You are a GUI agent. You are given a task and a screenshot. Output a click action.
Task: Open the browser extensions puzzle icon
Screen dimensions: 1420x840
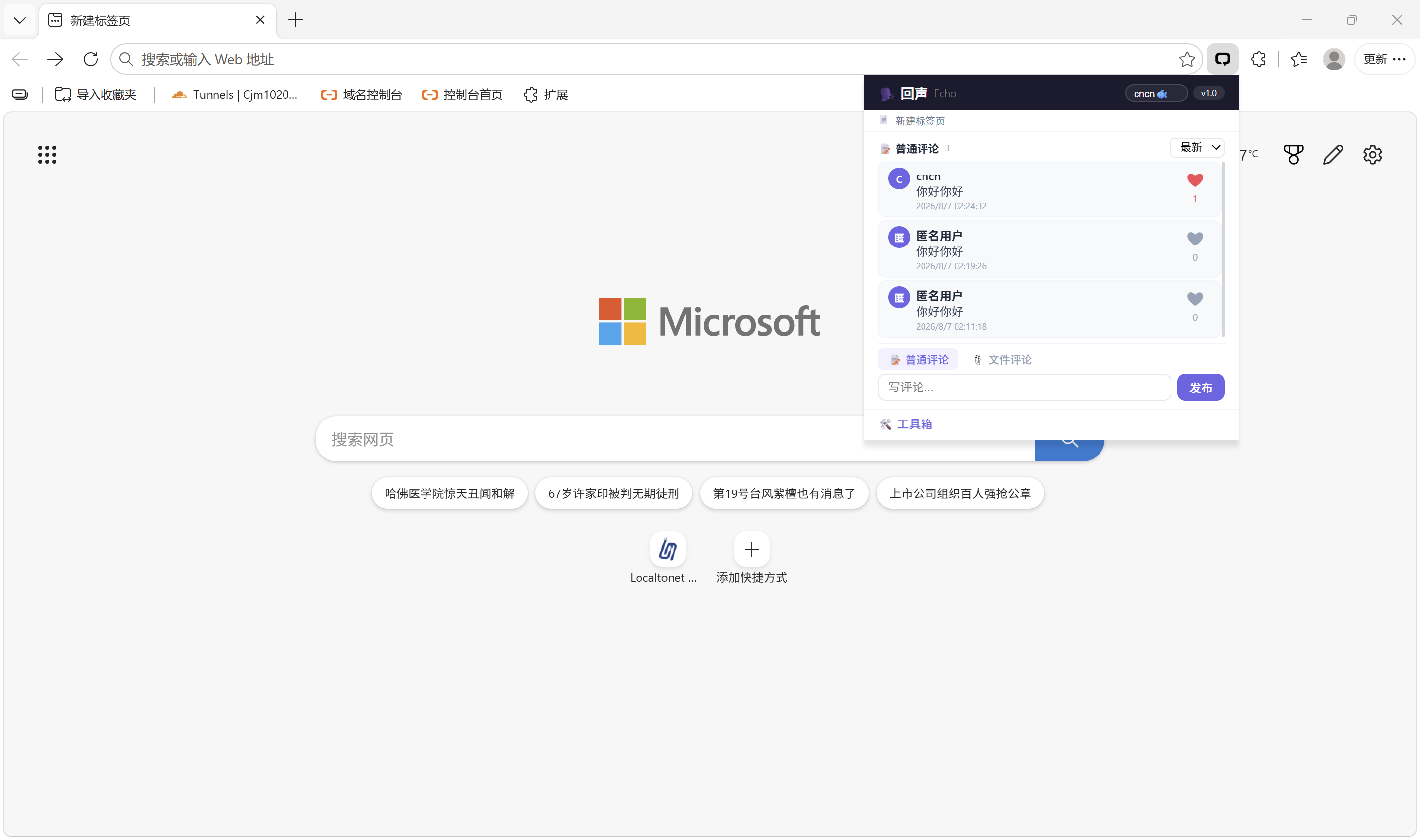[x=1258, y=59]
